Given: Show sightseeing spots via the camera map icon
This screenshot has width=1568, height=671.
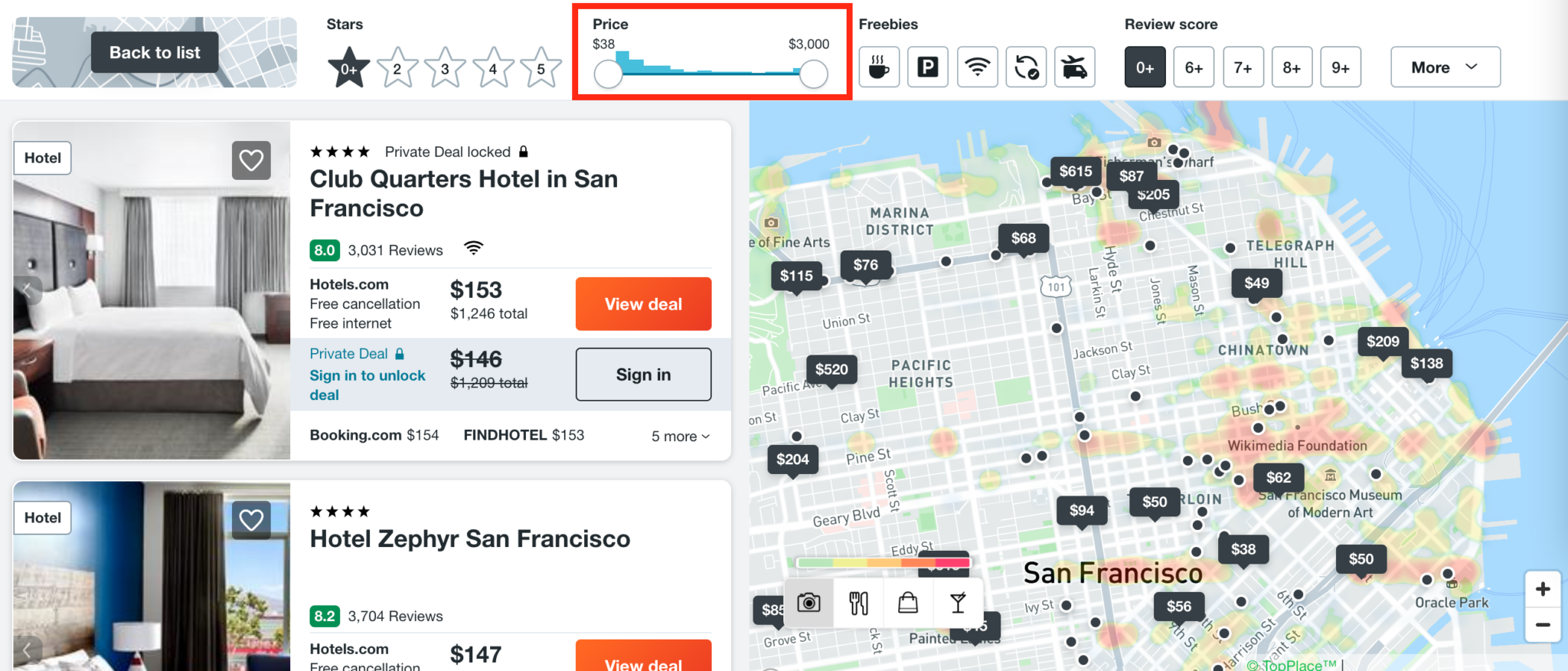Looking at the screenshot, I should (x=808, y=604).
